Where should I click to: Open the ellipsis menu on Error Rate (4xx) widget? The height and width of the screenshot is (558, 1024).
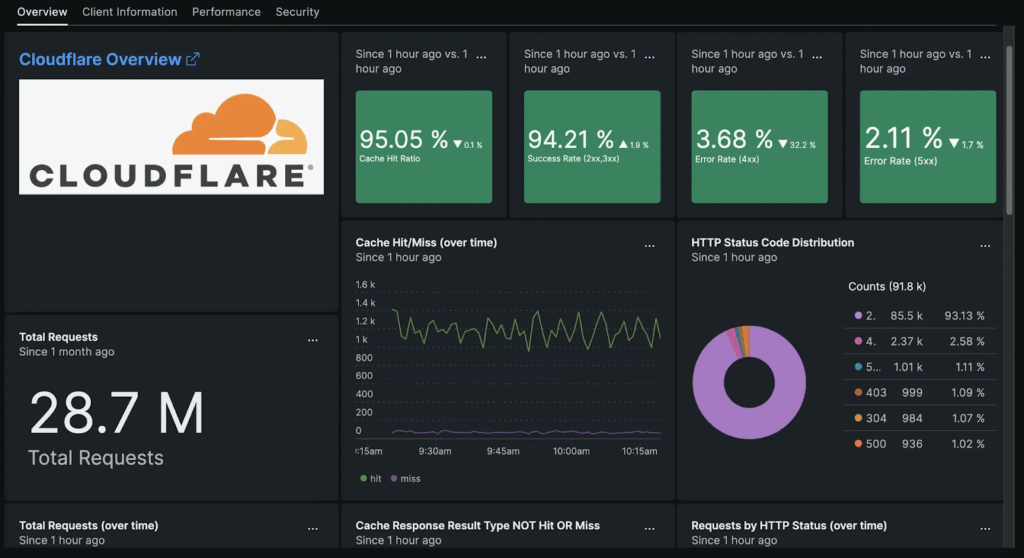pos(817,56)
